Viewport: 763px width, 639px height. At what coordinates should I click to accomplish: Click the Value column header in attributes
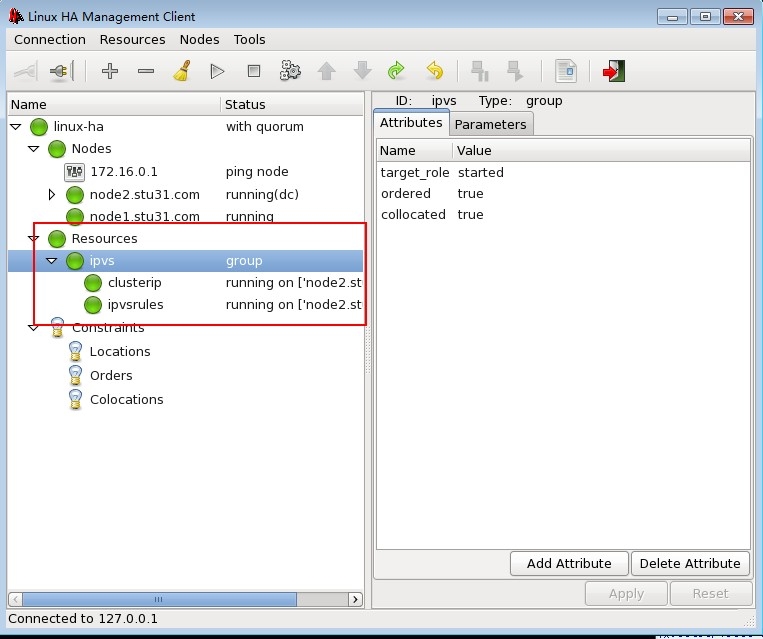[601, 151]
